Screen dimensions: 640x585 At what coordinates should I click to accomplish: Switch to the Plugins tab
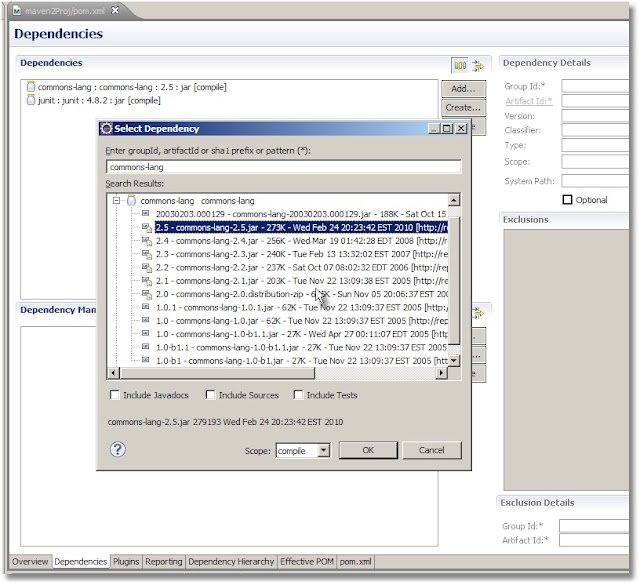pyautogui.click(x=126, y=562)
